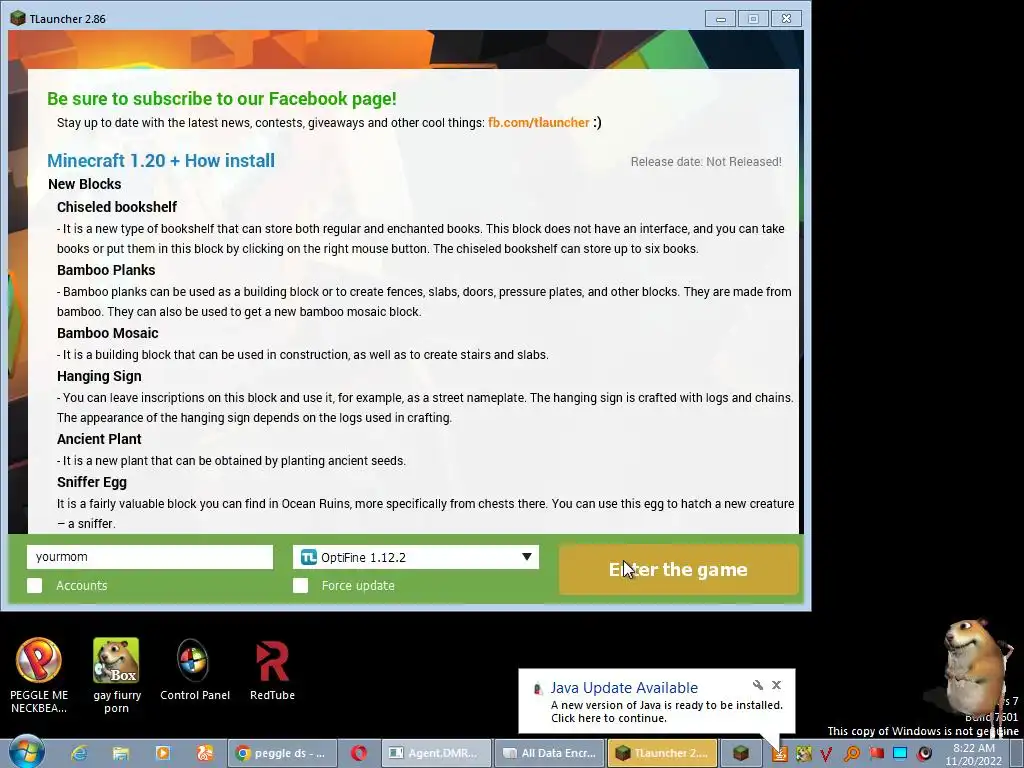The height and width of the screenshot is (768, 1024).
Task: Open the Windows Start menu orb
Action: click(x=26, y=752)
